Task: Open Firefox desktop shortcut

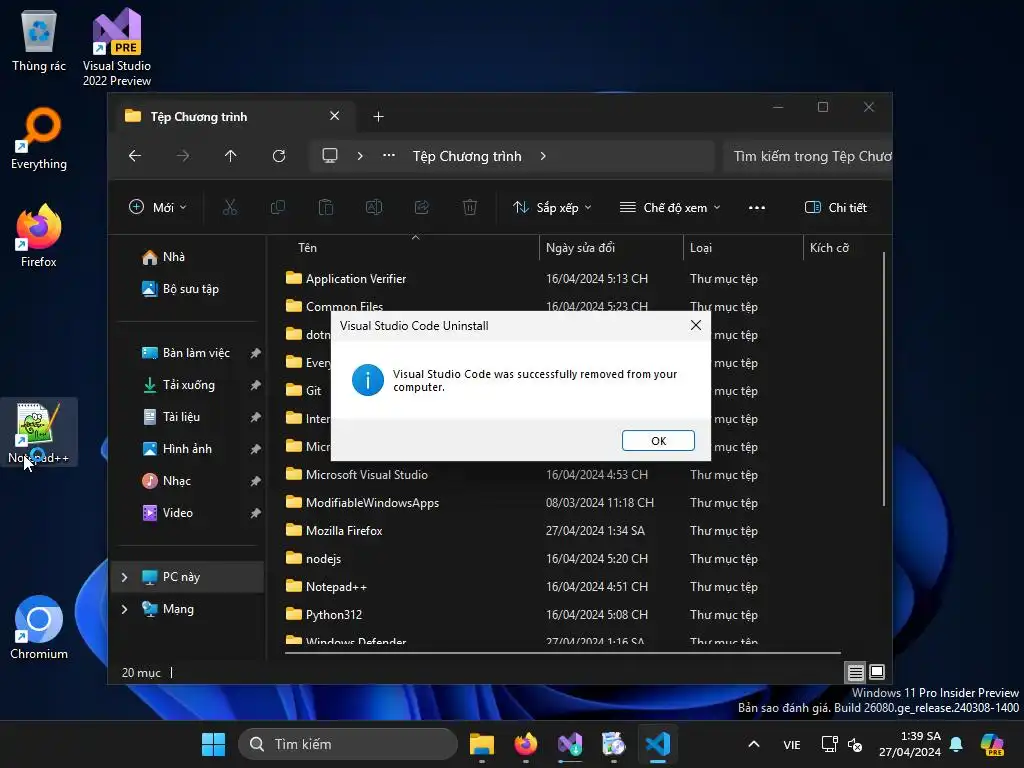Action: [x=39, y=236]
